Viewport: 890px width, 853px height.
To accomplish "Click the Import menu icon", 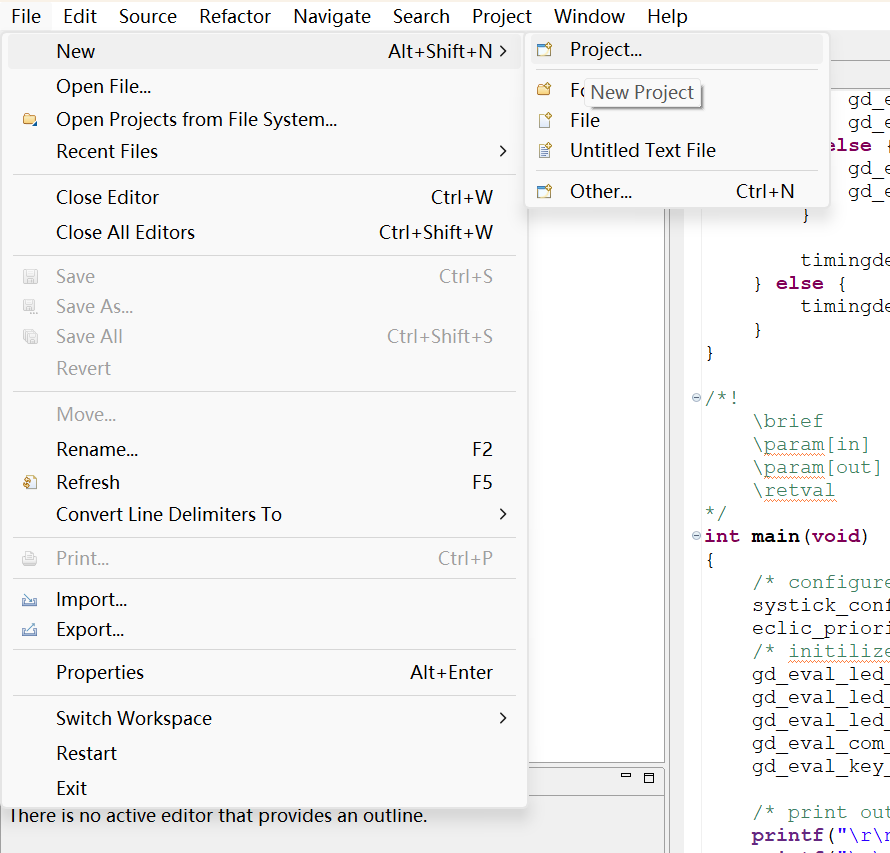I will tap(30, 601).
